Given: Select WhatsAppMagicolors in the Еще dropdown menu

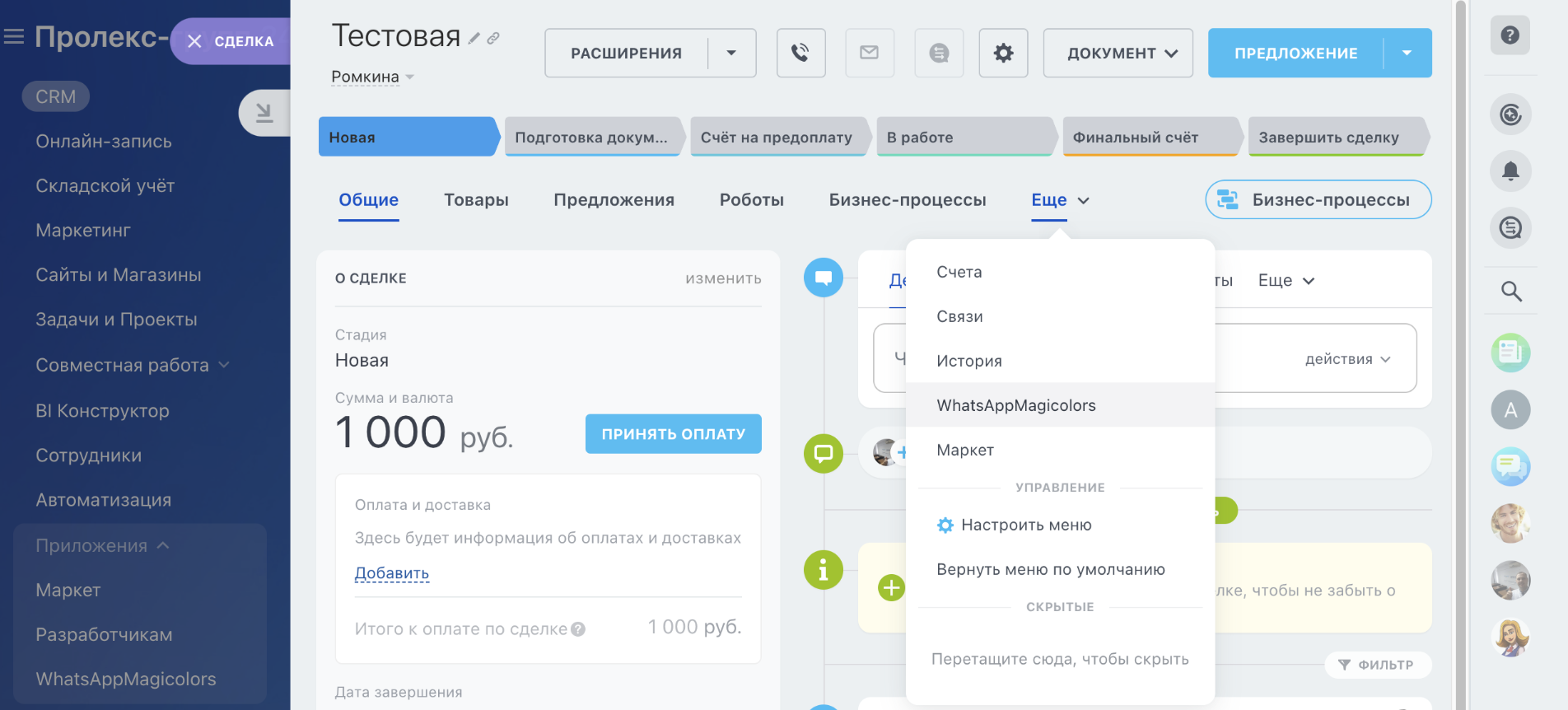Looking at the screenshot, I should click(x=1060, y=405).
